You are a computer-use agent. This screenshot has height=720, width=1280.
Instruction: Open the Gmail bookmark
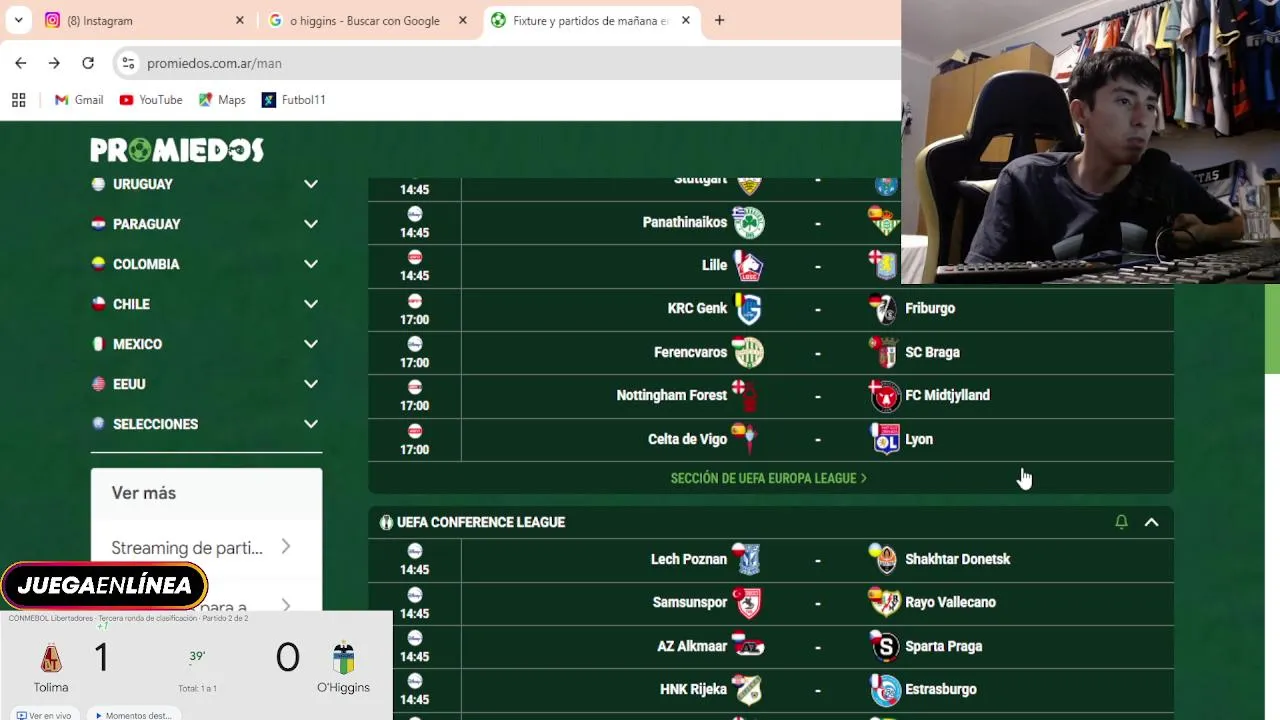(x=79, y=100)
